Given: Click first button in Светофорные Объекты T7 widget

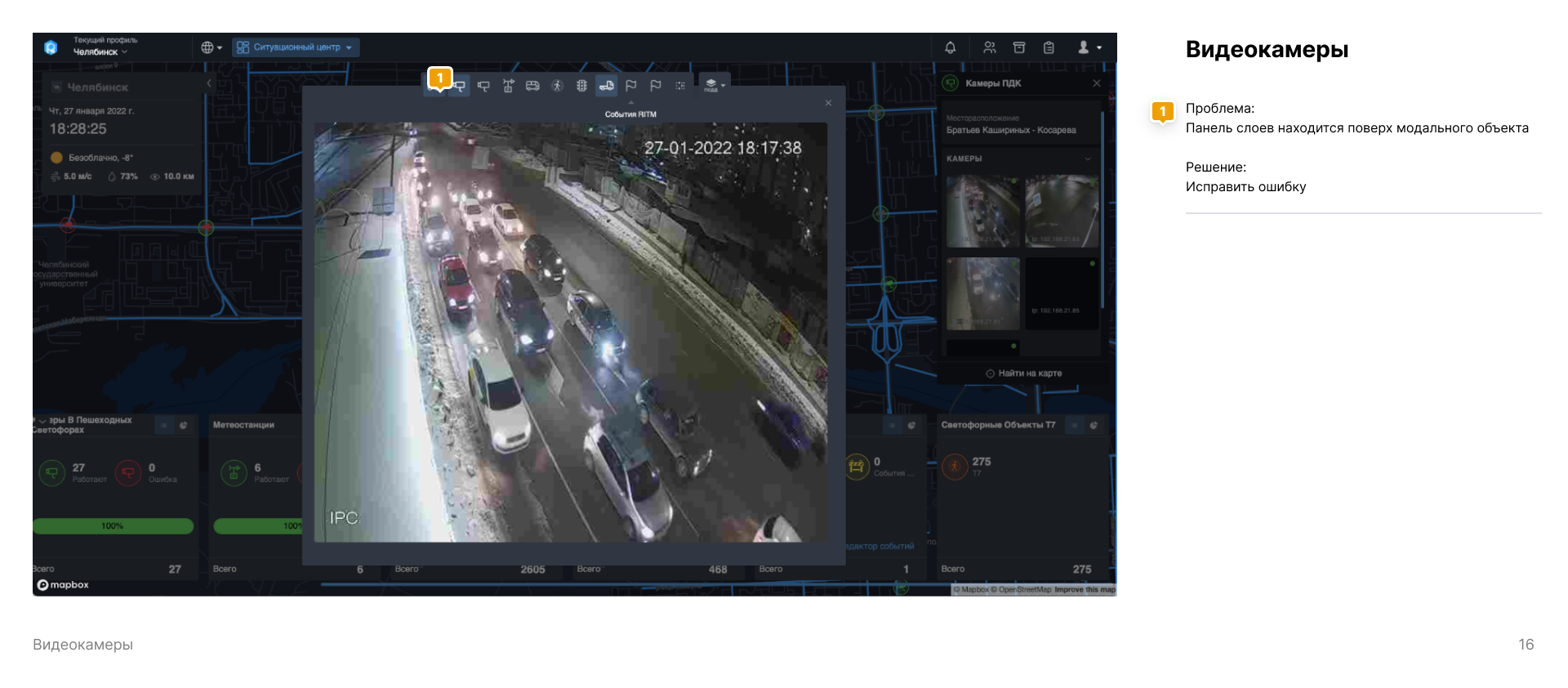Looking at the screenshot, I should coord(1075,425).
